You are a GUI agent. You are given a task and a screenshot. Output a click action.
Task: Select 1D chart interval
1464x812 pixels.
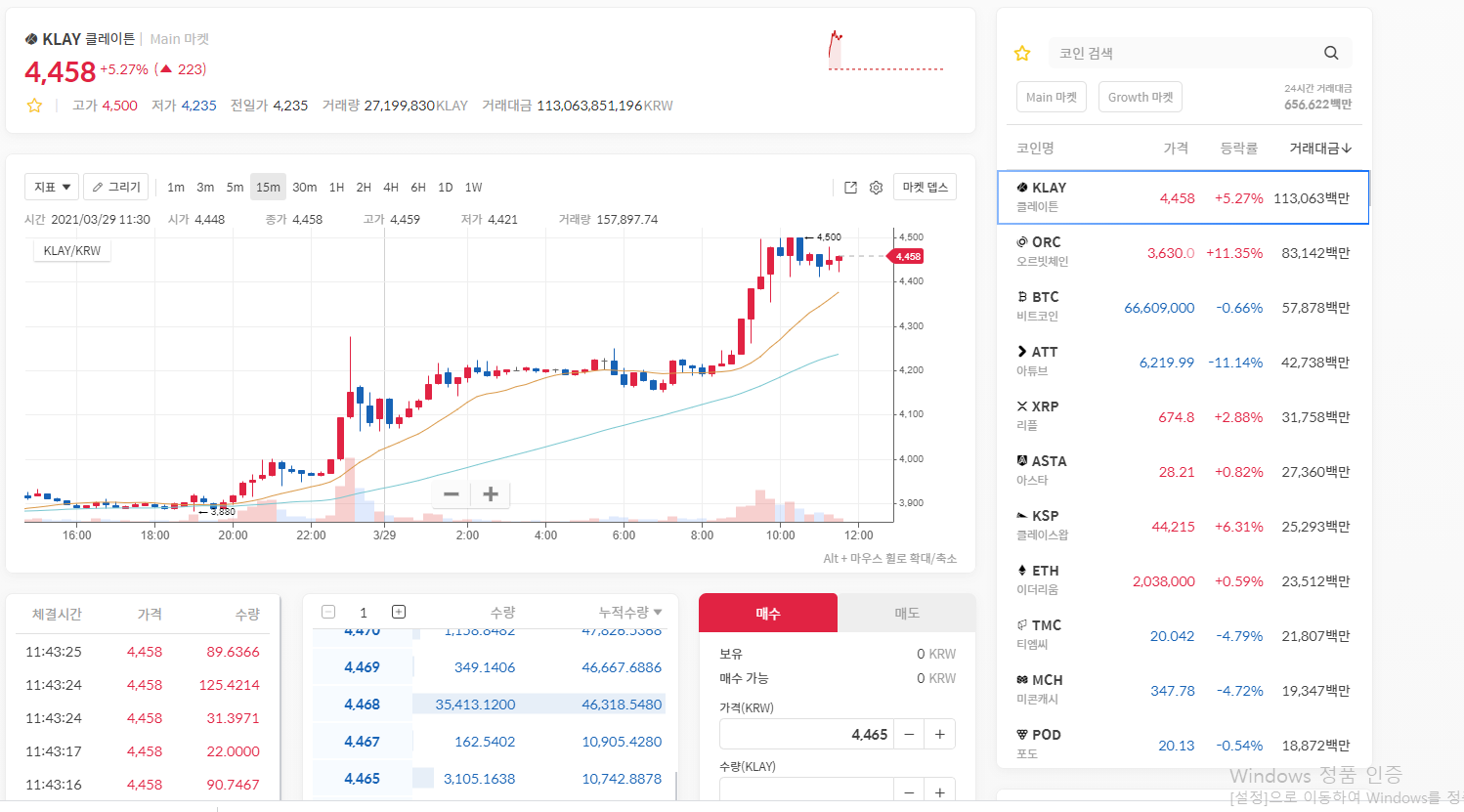tap(446, 188)
